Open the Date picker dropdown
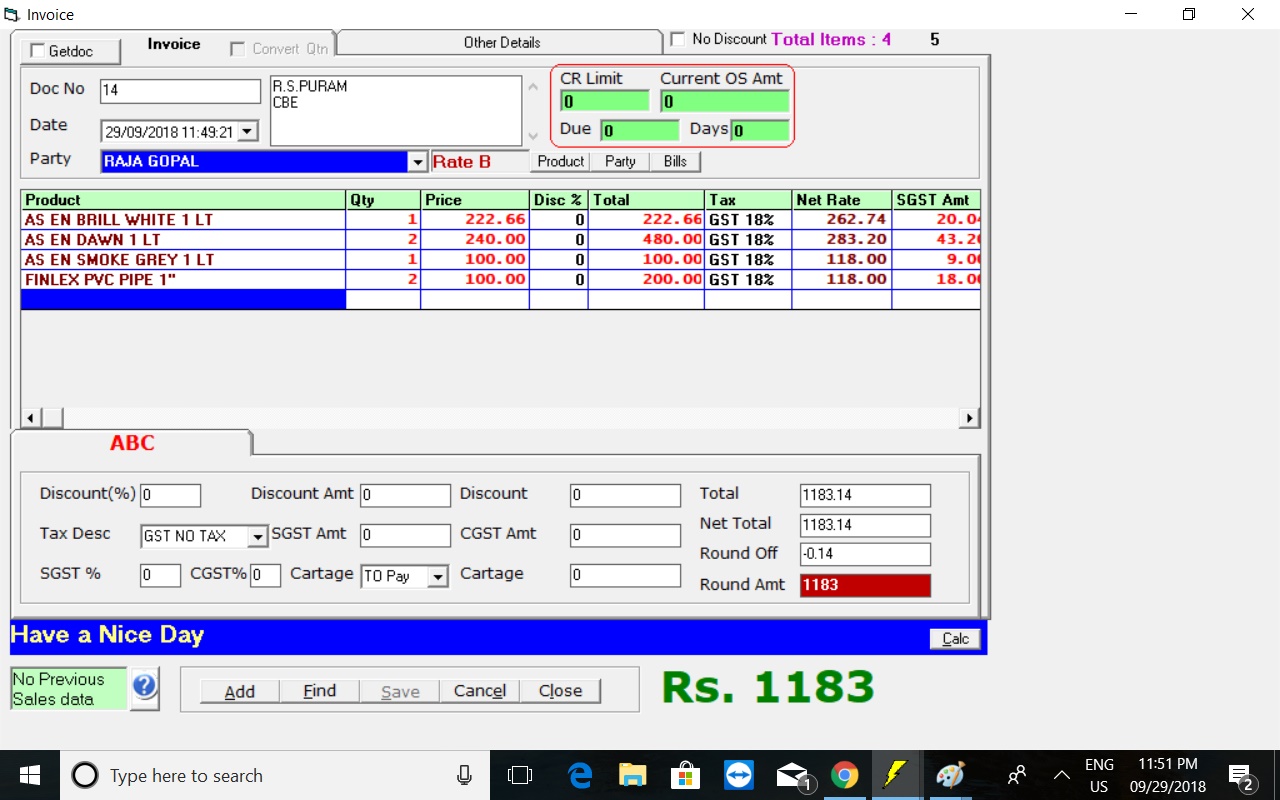The height and width of the screenshot is (800, 1280). click(x=248, y=131)
